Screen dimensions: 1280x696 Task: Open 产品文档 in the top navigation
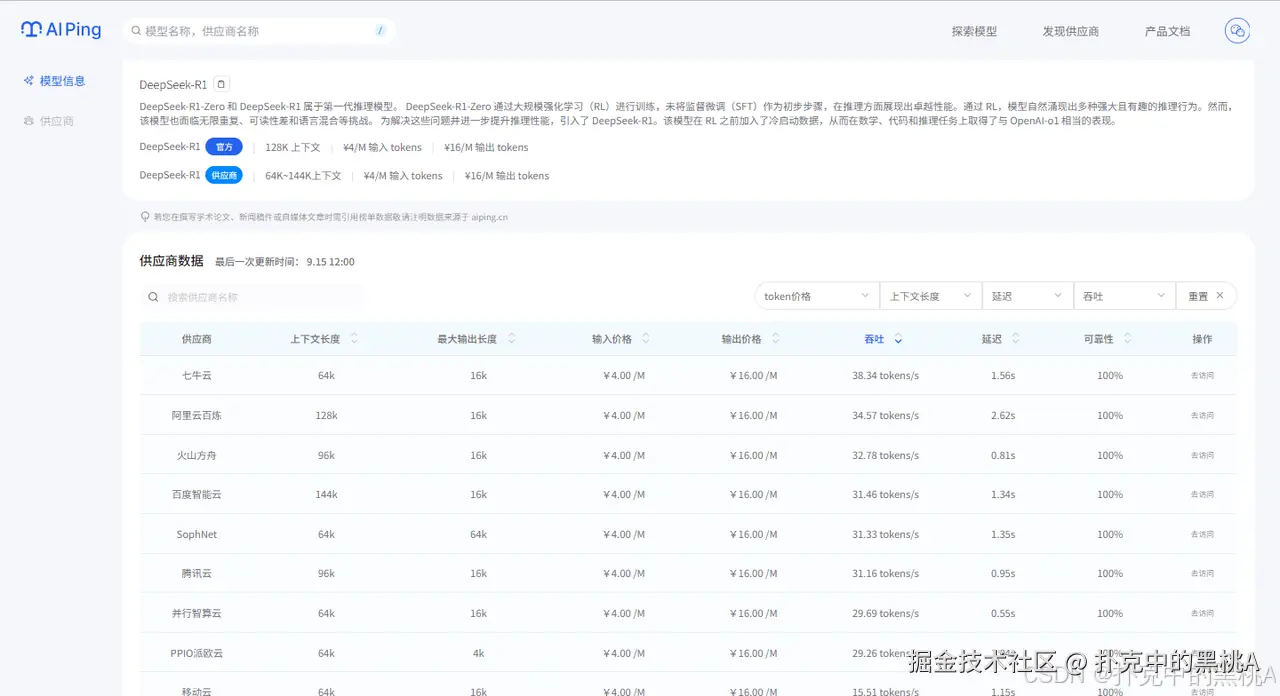point(1167,31)
